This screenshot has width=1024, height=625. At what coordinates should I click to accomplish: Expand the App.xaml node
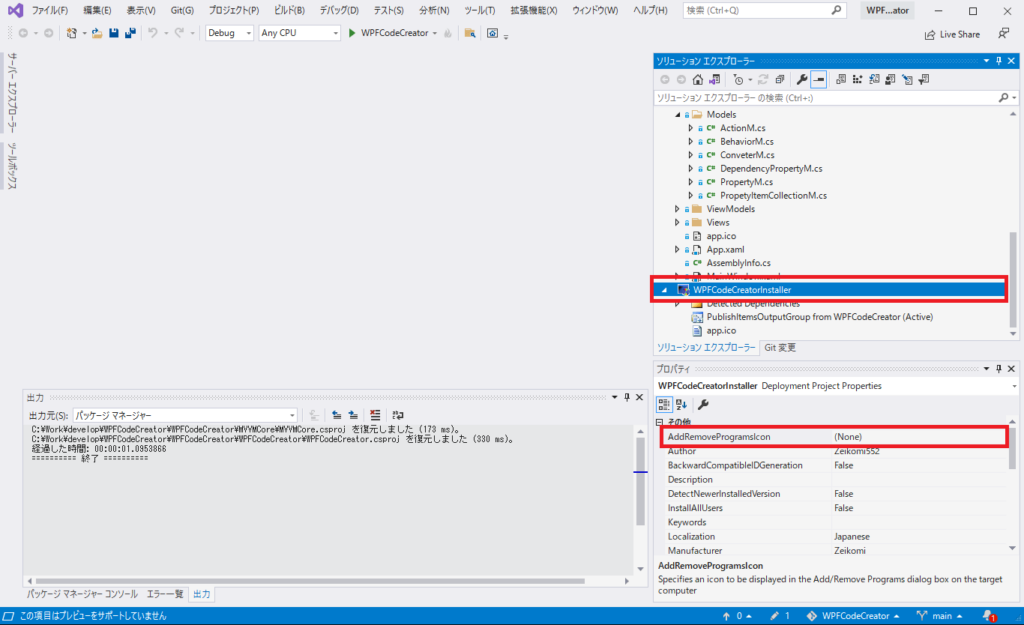(677, 249)
